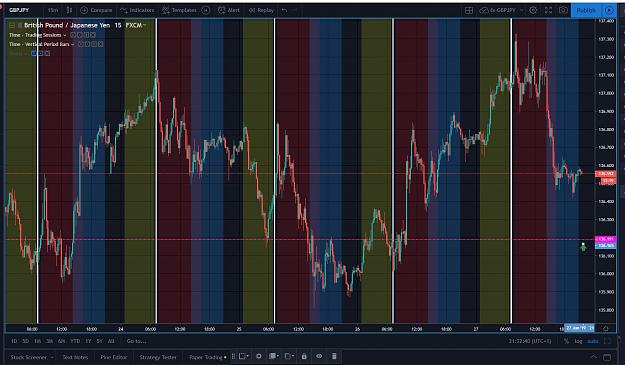The width and height of the screenshot is (625, 365).
Task: Click the play icon beside Publish
Action: click(x=609, y=10)
